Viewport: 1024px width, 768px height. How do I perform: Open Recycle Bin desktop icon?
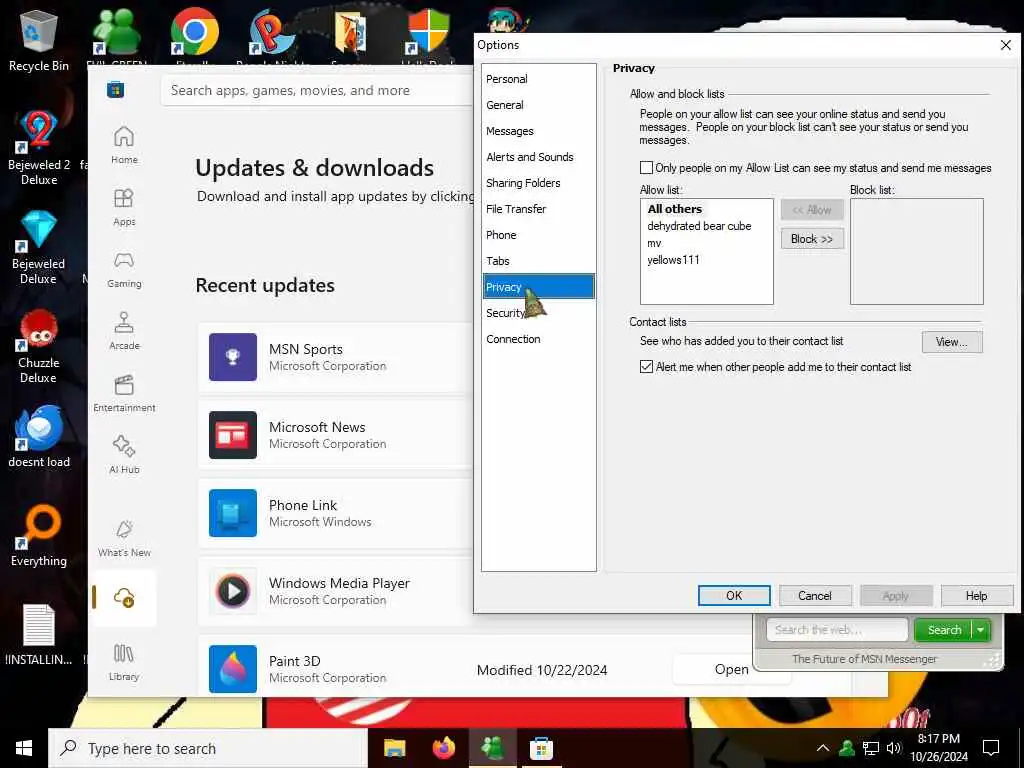[x=39, y=40]
